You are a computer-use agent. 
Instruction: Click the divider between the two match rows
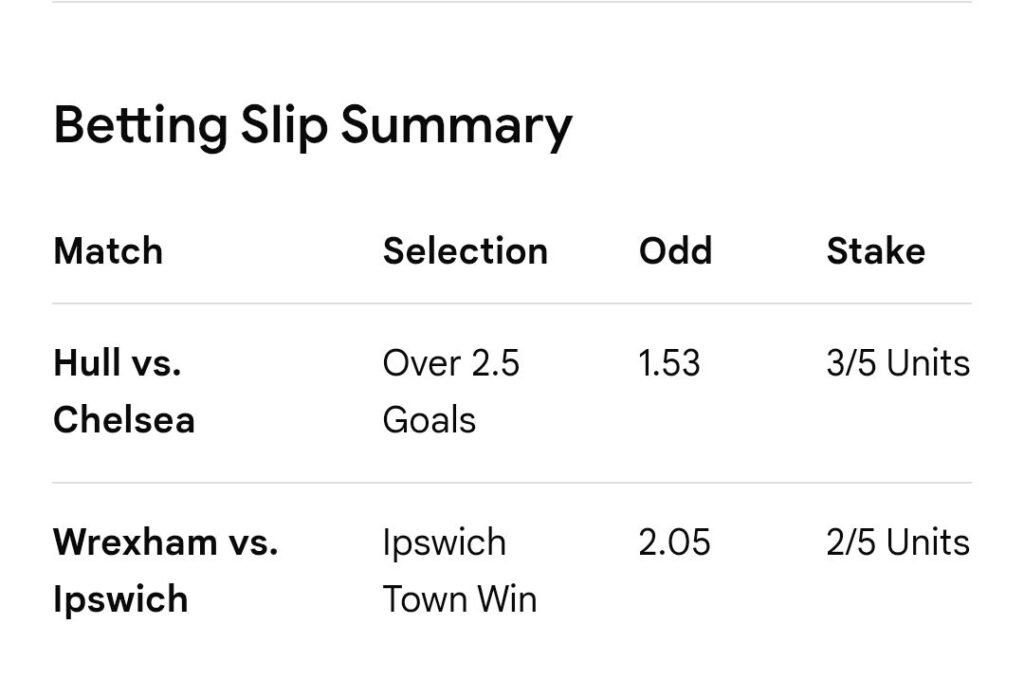(x=512, y=482)
